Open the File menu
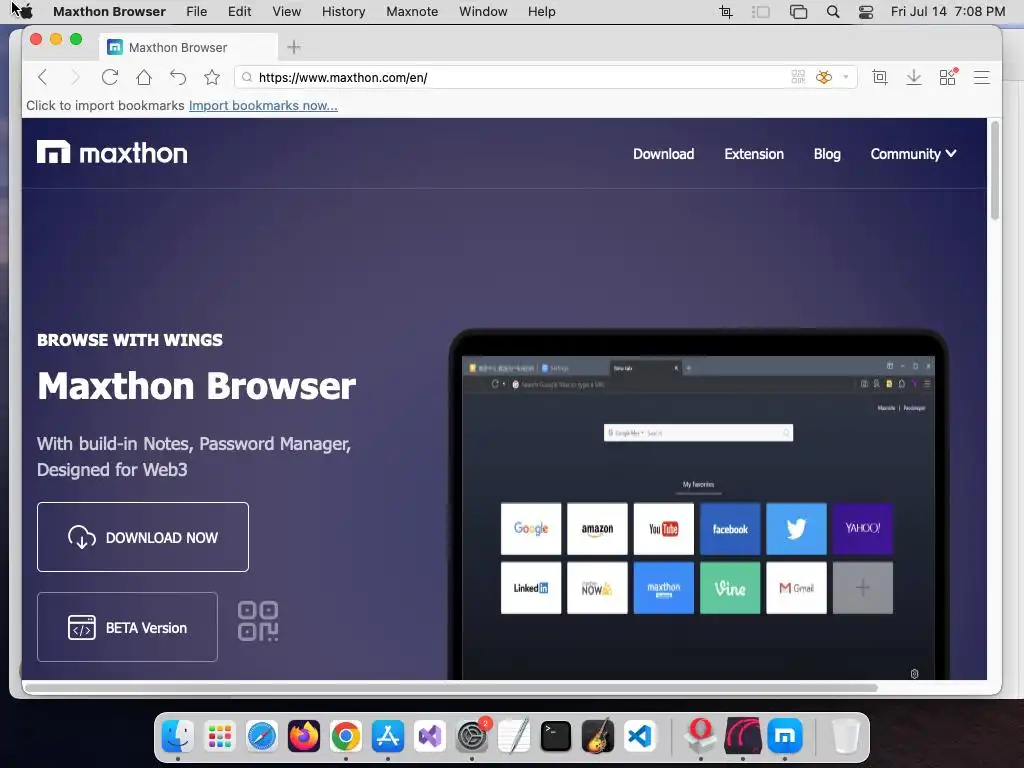 (197, 12)
